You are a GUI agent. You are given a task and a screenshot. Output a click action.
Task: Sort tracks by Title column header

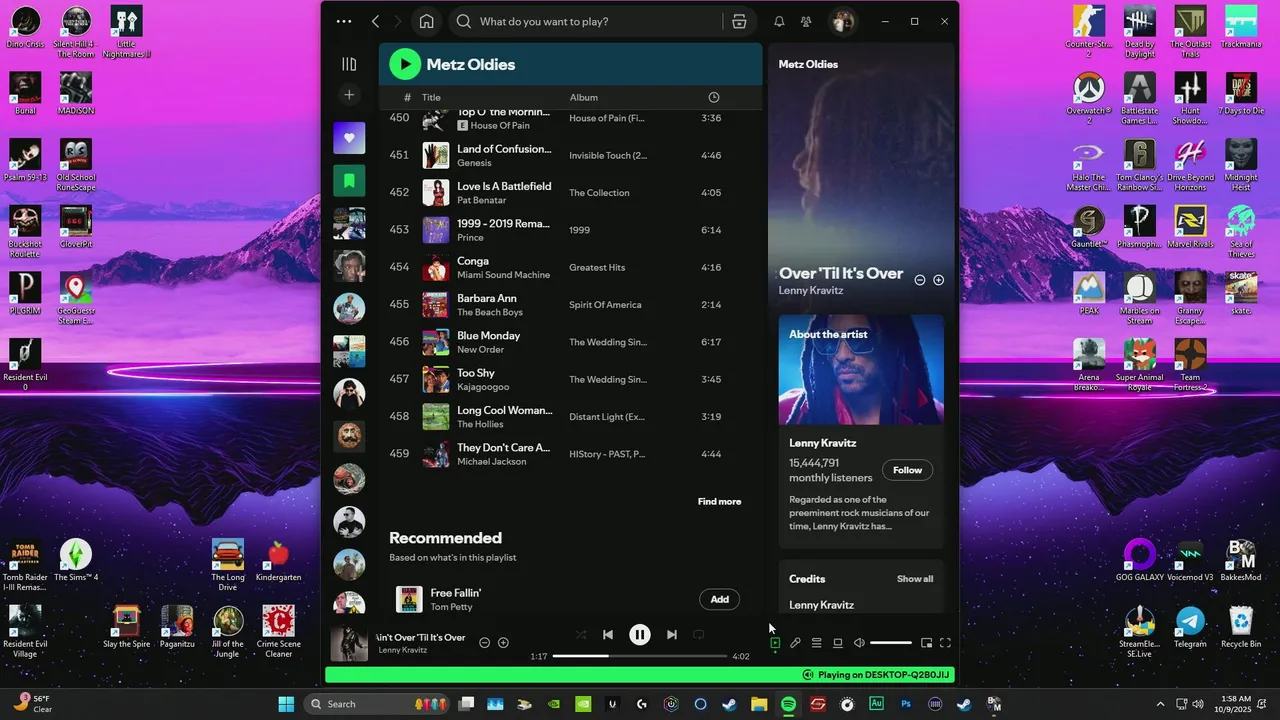(x=431, y=97)
